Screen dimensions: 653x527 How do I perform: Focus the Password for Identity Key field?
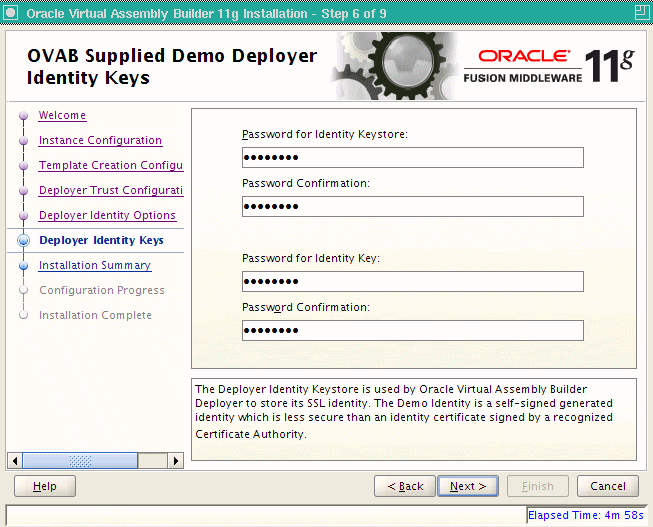coord(413,282)
